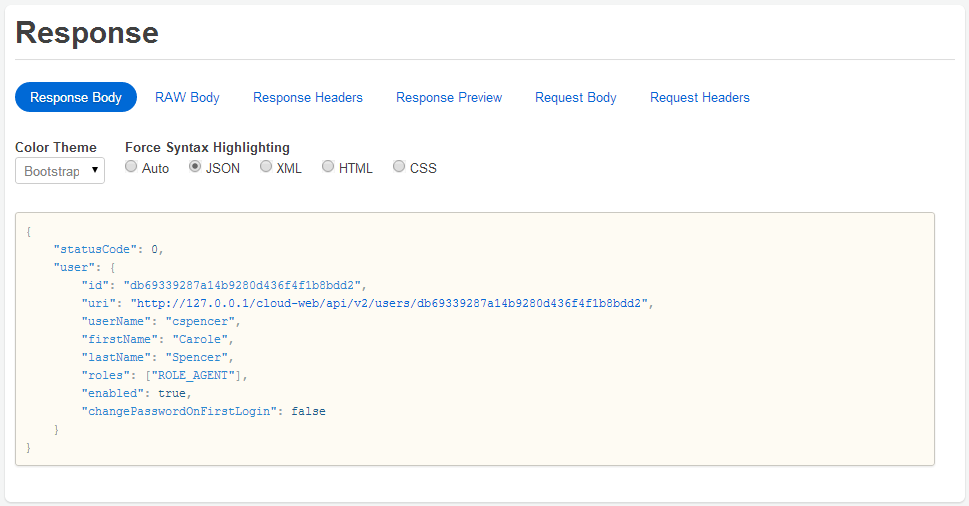Choose JSON syntax highlighting radio button
Image resolution: width=969 pixels, height=506 pixels.
pos(195,167)
